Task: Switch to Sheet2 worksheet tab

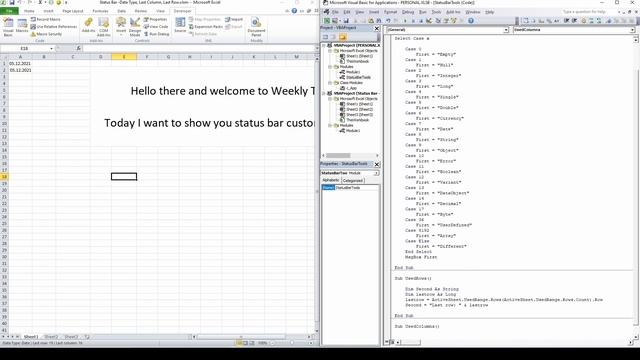Action: coord(51,337)
